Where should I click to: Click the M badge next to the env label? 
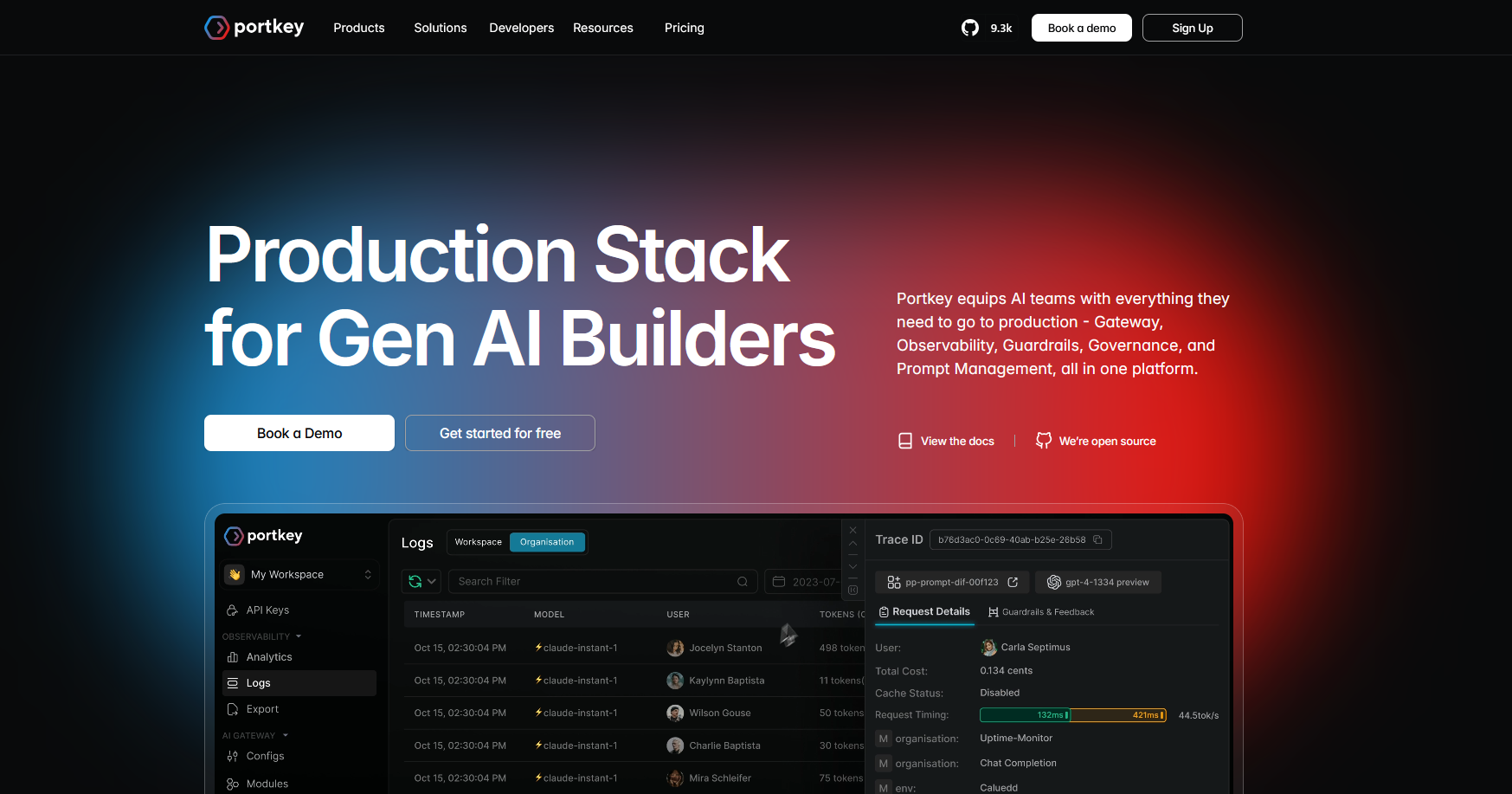[x=883, y=787]
